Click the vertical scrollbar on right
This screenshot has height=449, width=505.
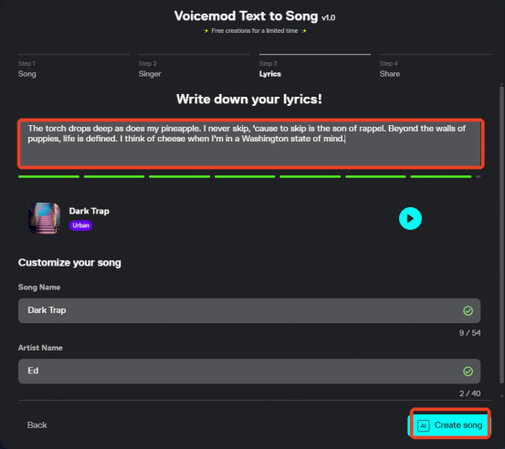coord(501,233)
